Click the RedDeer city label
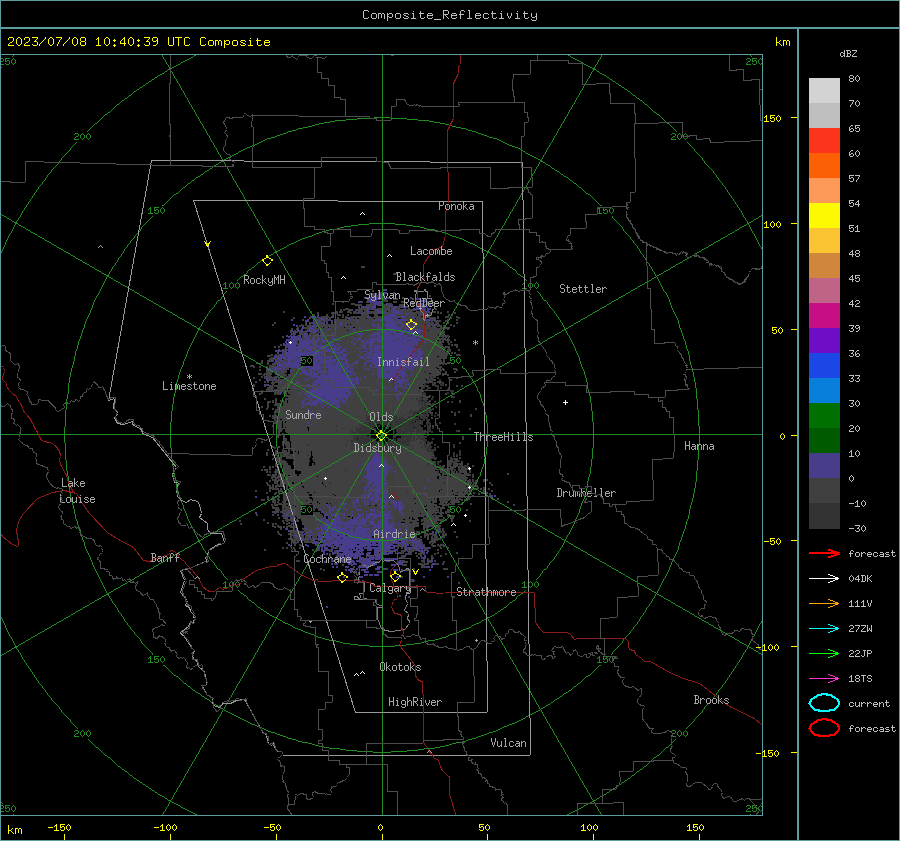 424,303
